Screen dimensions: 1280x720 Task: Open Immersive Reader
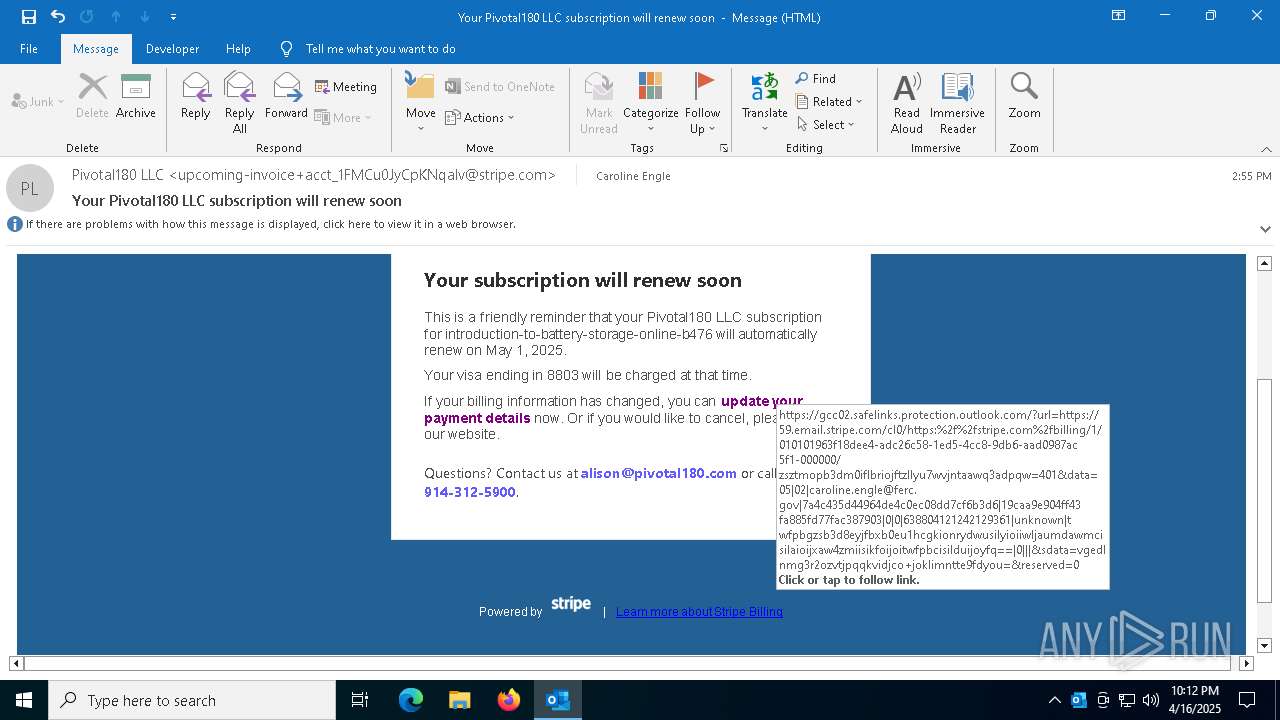point(957,103)
